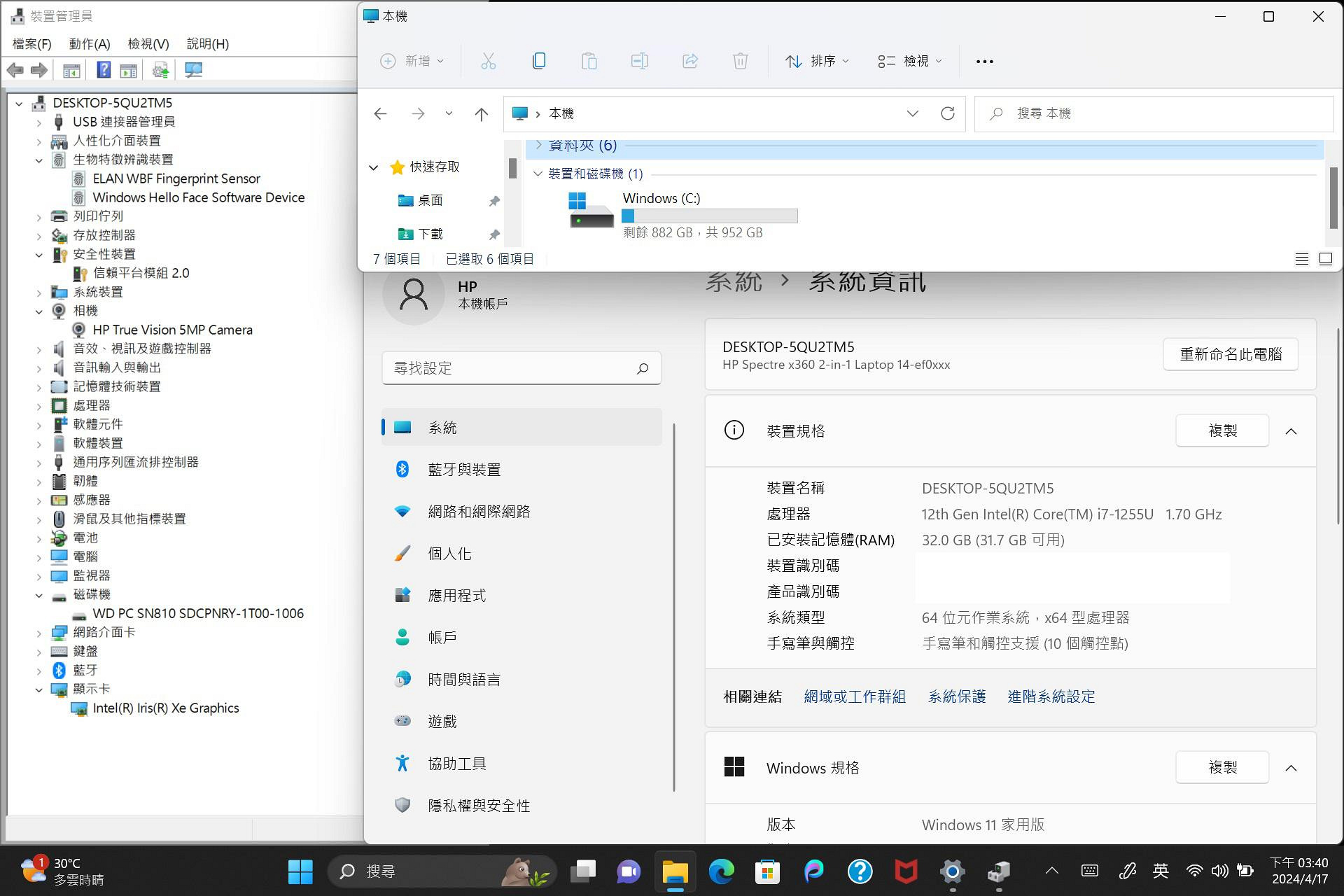The height and width of the screenshot is (896, 1344).
Task: Select 隱私權與安全性 in Settings sidebar
Action: 521,806
